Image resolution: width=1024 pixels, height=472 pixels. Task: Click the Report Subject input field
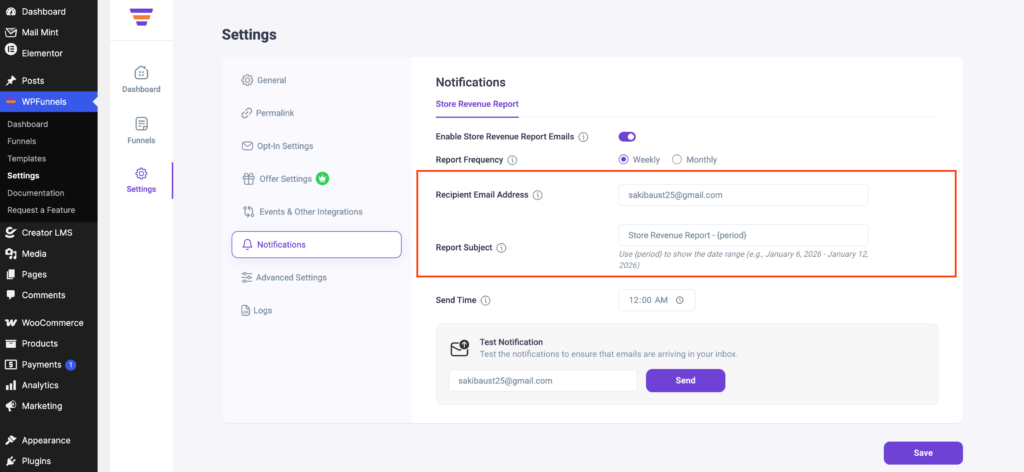point(743,235)
